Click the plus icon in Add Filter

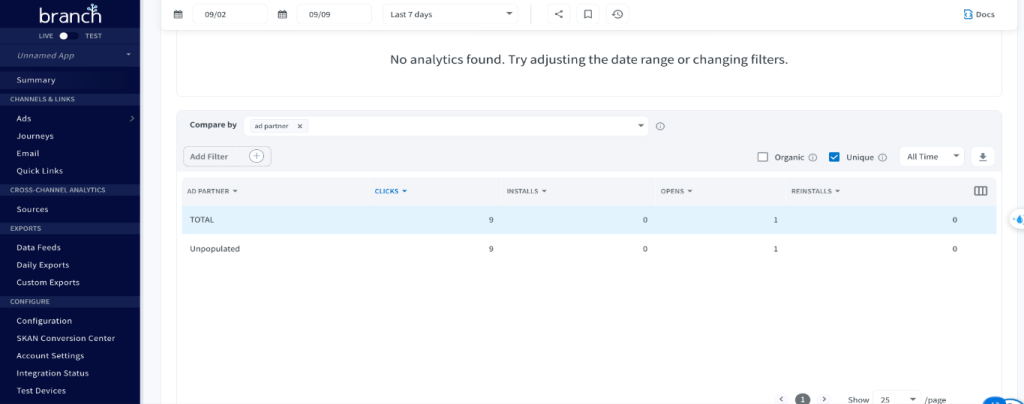[256, 156]
